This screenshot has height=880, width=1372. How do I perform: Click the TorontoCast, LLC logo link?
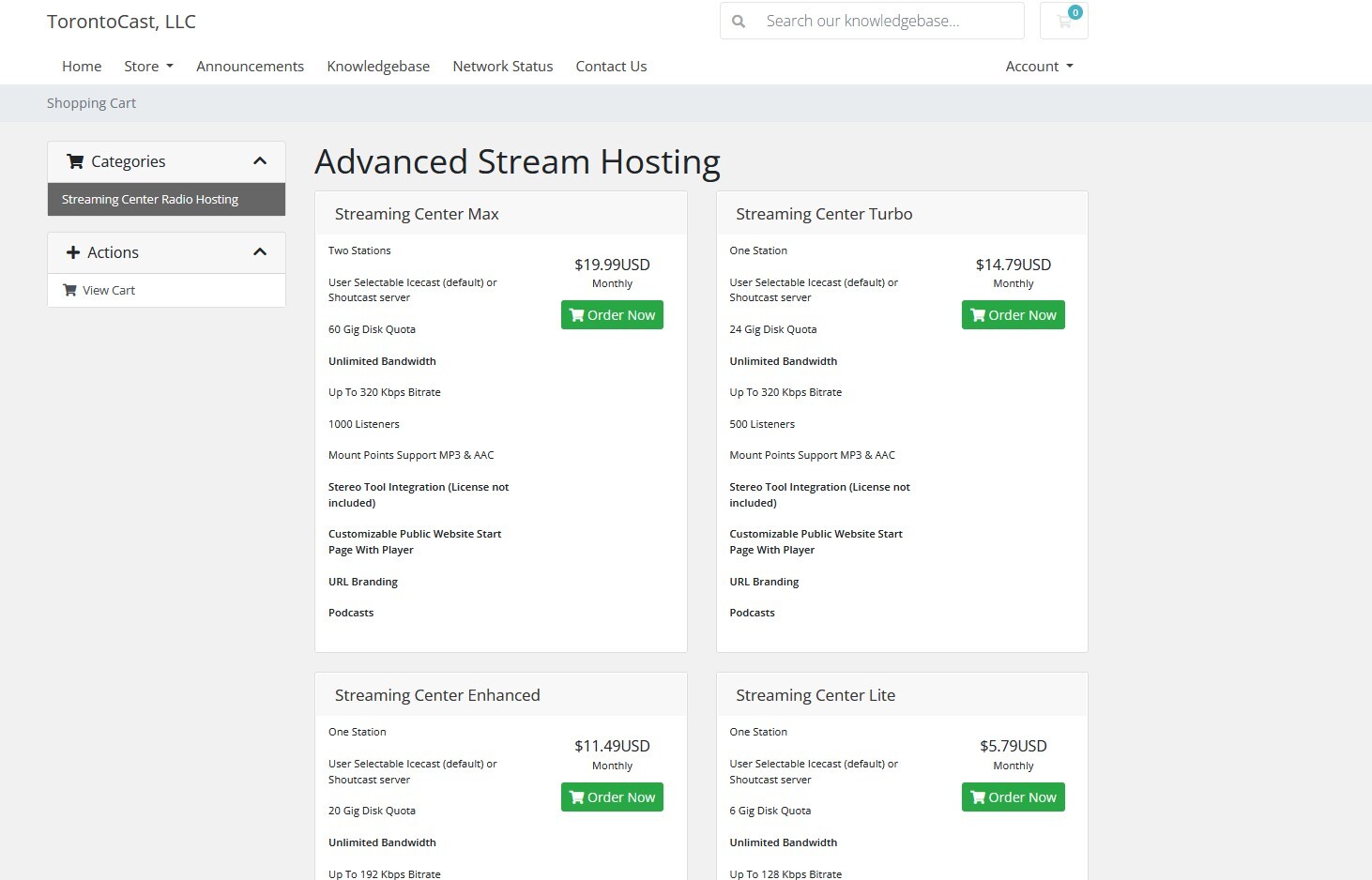tap(121, 22)
